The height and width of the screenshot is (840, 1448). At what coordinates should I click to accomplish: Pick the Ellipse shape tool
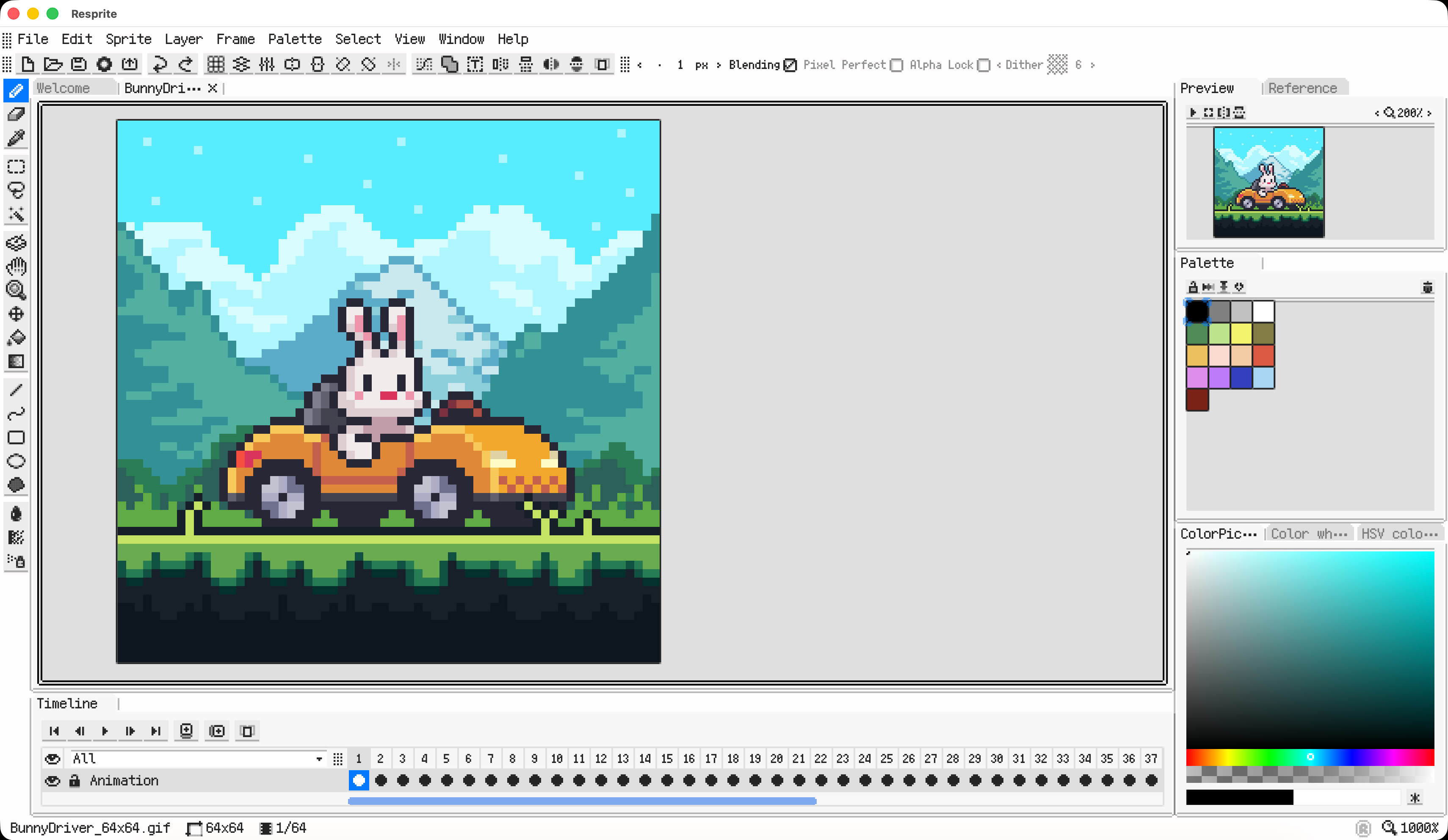click(16, 462)
